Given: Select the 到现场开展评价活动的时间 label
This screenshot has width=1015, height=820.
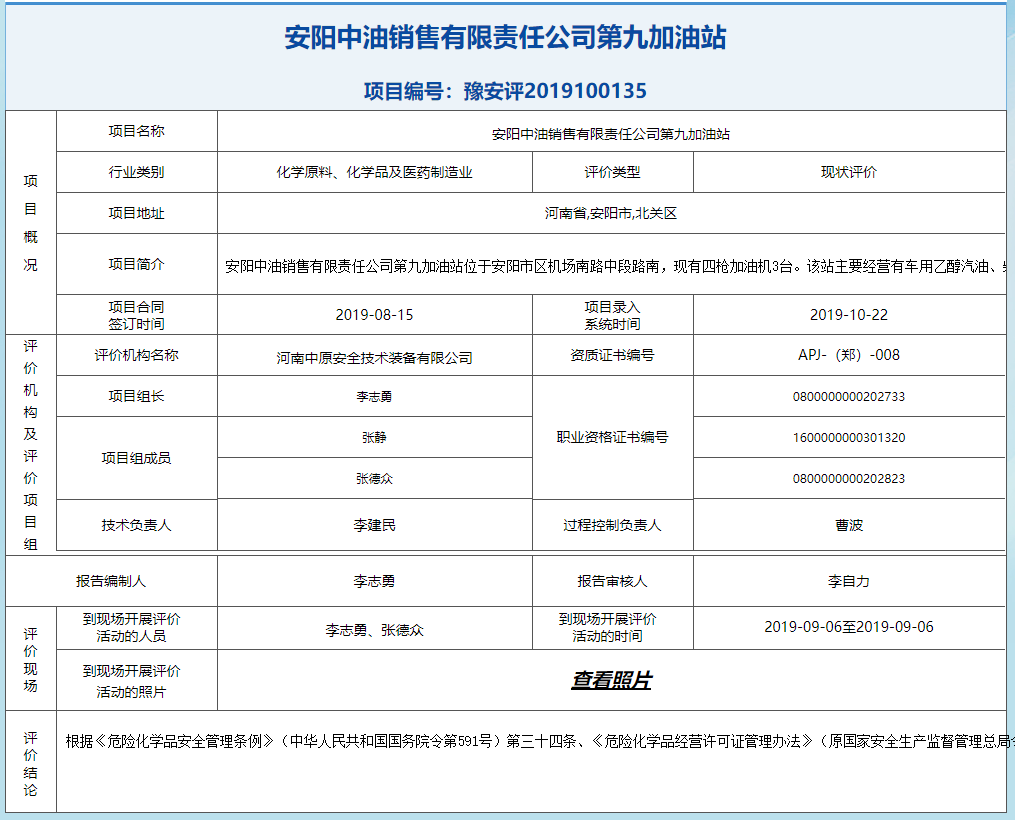Looking at the screenshot, I should click(x=607, y=628).
